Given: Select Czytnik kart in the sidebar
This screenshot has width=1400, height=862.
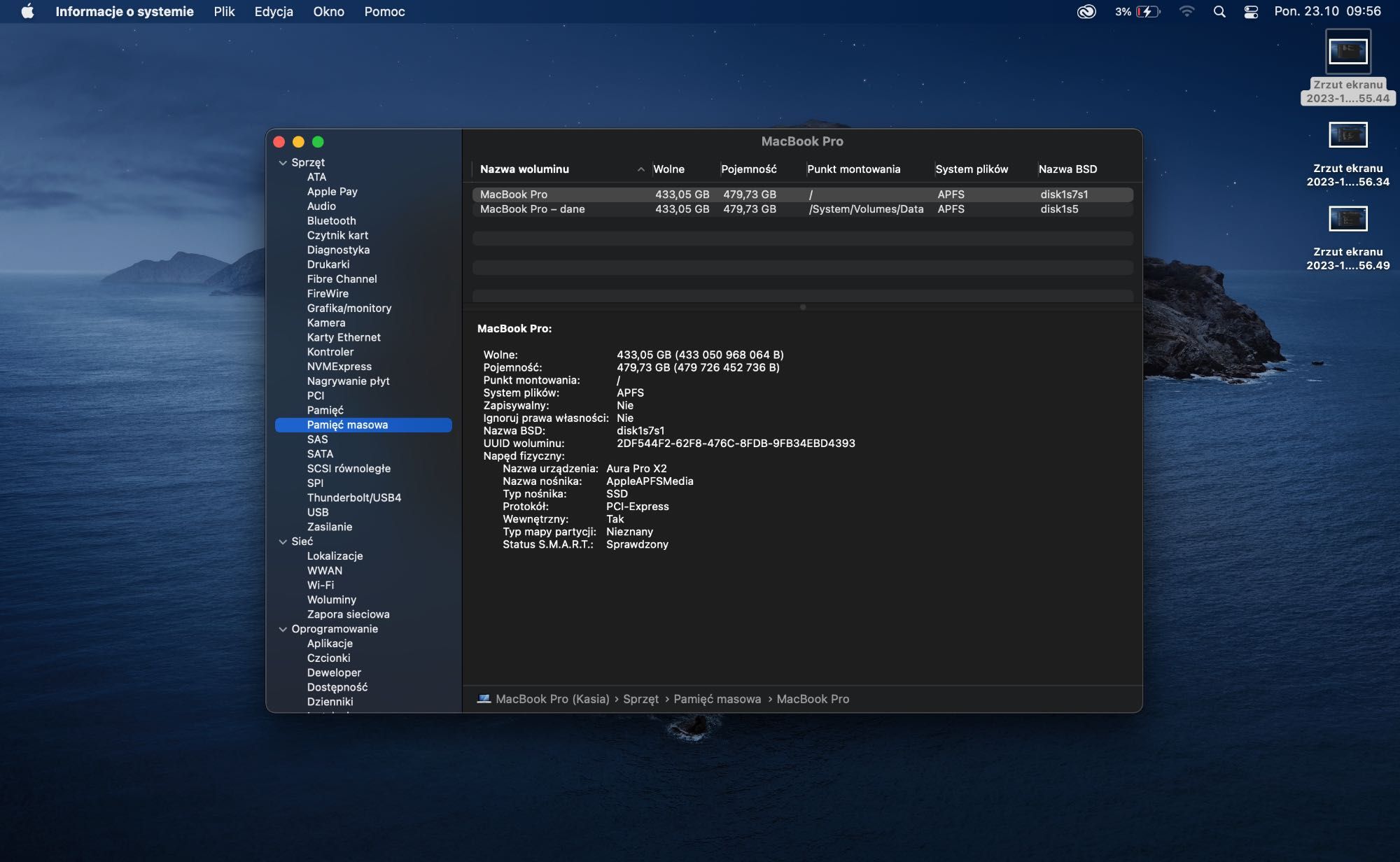Looking at the screenshot, I should [x=337, y=236].
